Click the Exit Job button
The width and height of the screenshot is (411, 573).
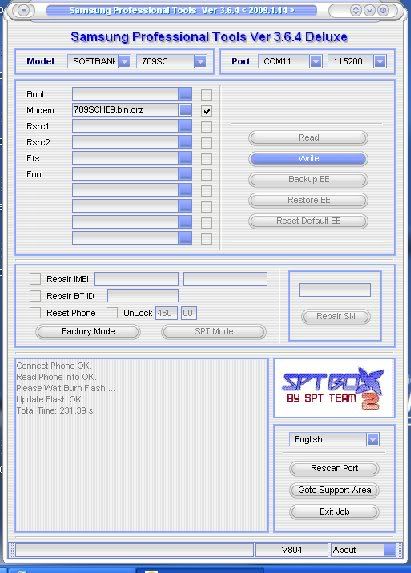point(334,512)
